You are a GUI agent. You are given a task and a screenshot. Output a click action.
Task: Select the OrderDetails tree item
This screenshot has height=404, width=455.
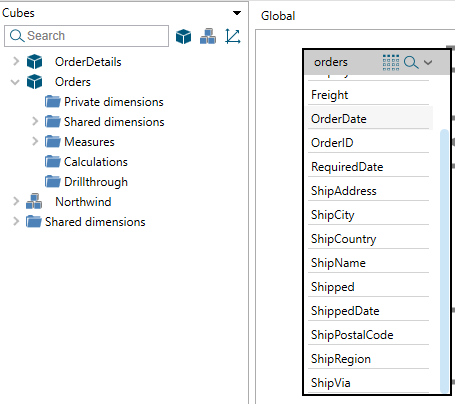coord(88,62)
